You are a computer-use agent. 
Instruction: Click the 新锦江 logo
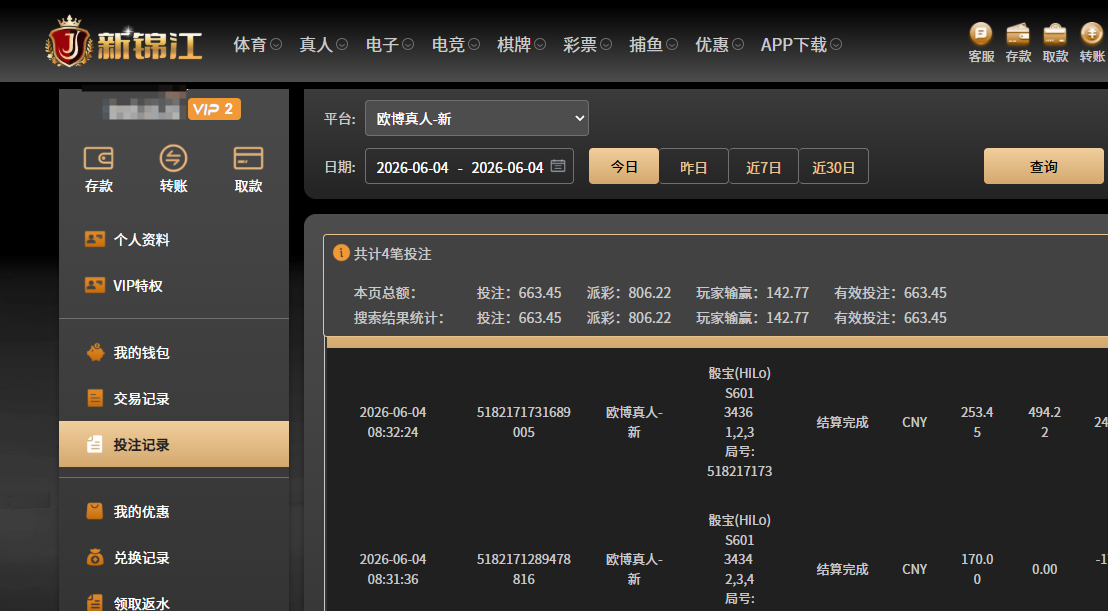tap(124, 42)
